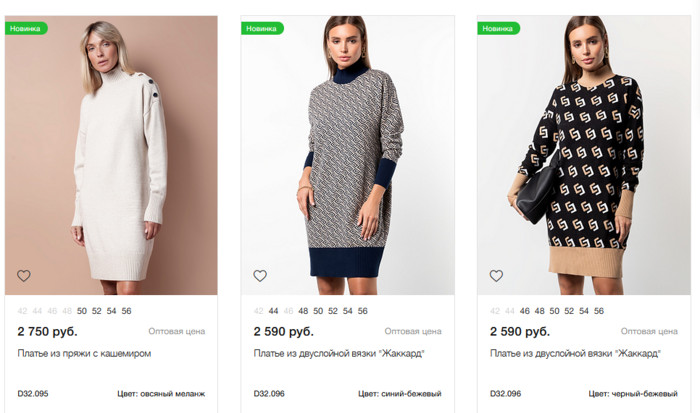Viewport: 700px width, 413px height.
Task: Pick size 54 for the black-beige dress
Action: 584,311
